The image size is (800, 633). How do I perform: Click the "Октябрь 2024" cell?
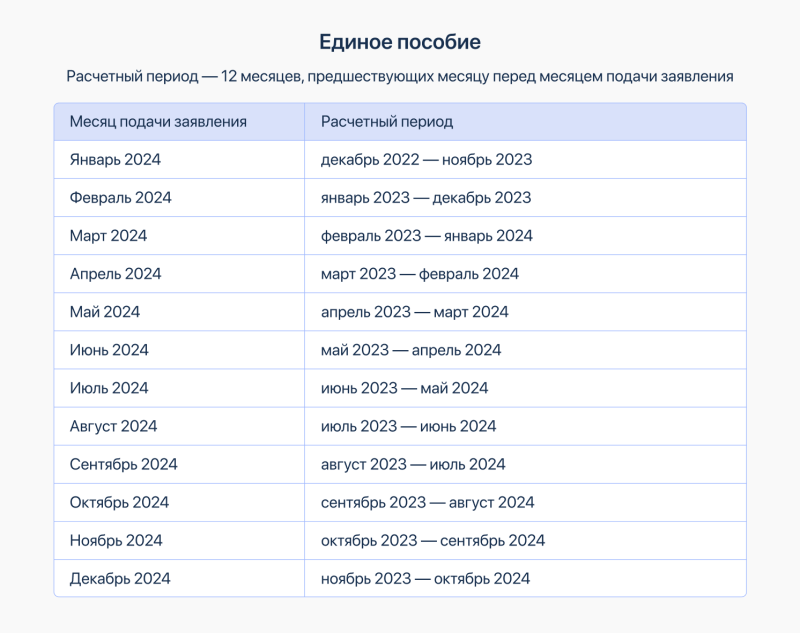pos(119,502)
